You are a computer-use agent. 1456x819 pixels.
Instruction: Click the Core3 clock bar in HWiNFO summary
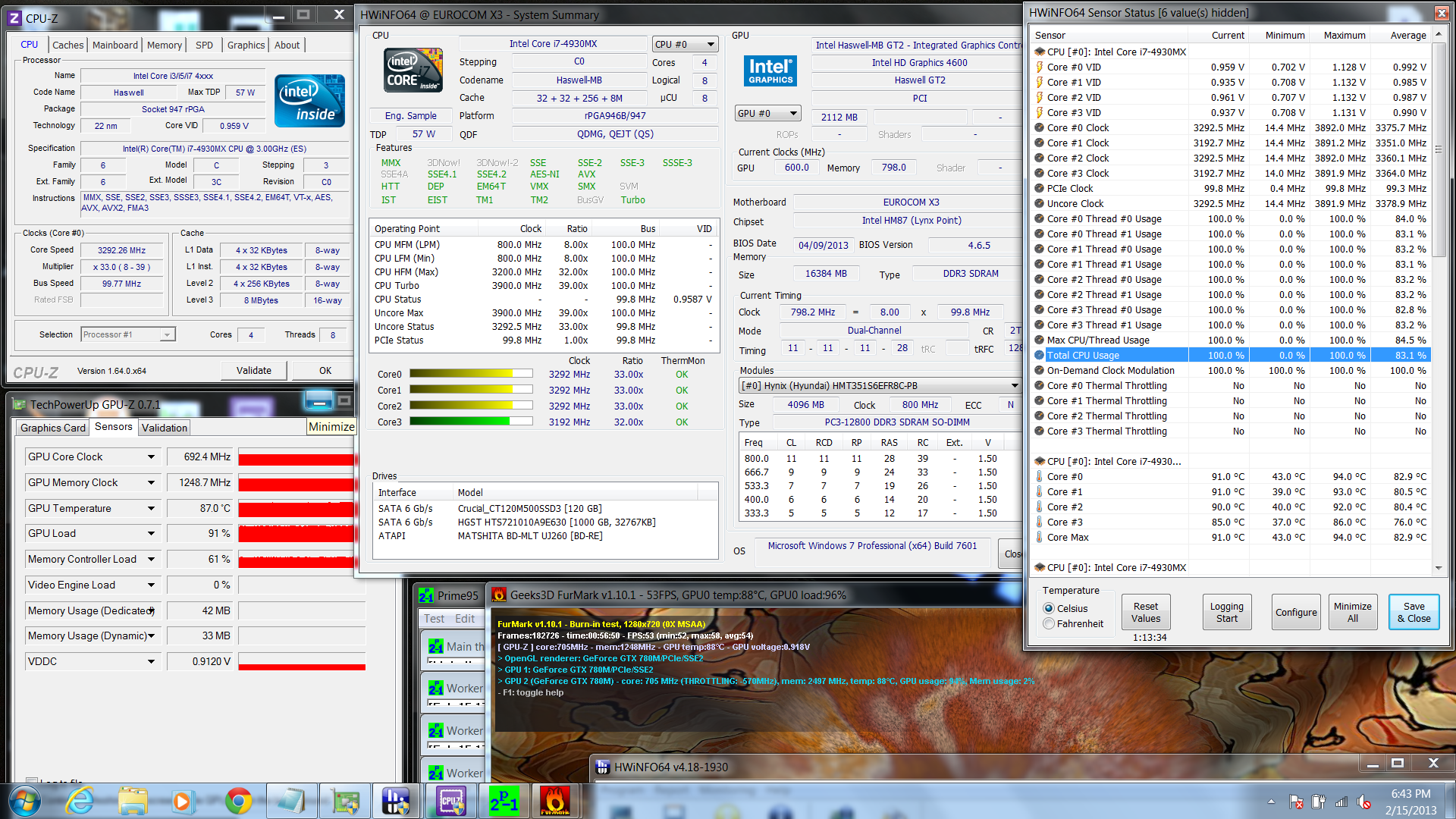[x=470, y=422]
